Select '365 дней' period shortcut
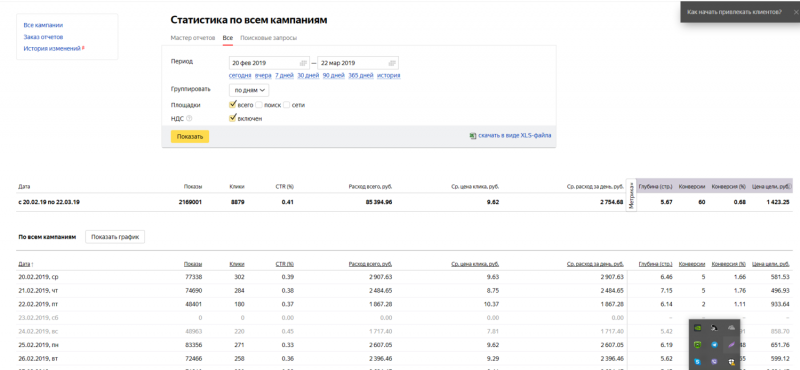 (x=361, y=76)
